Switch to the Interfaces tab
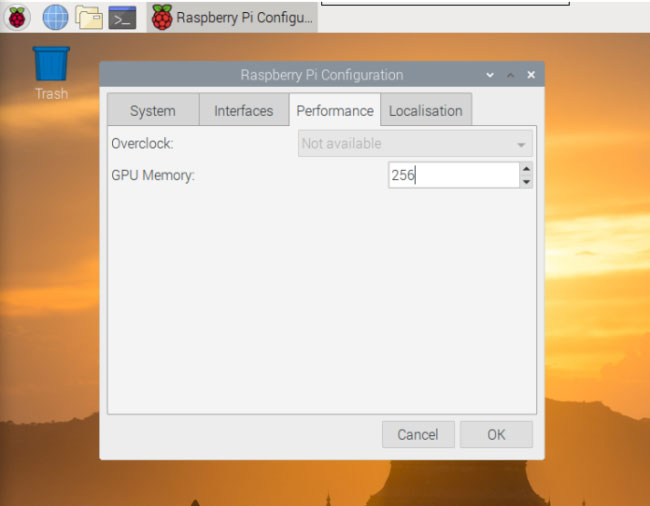 pyautogui.click(x=244, y=110)
